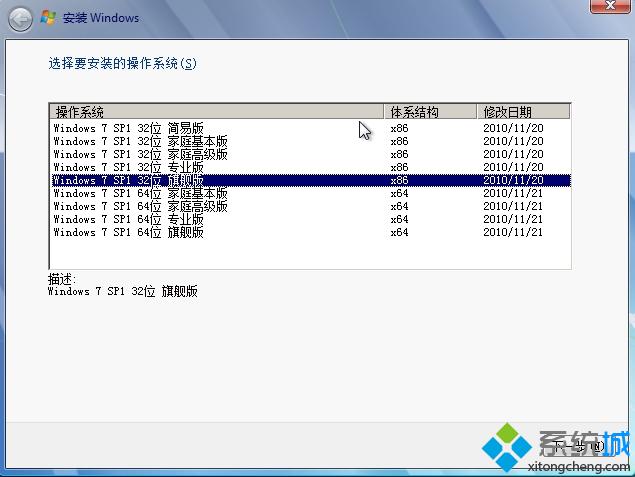Select Windows 7 SP1 64位 旗舰版
This screenshot has width=635, height=477.
[x=311, y=232]
